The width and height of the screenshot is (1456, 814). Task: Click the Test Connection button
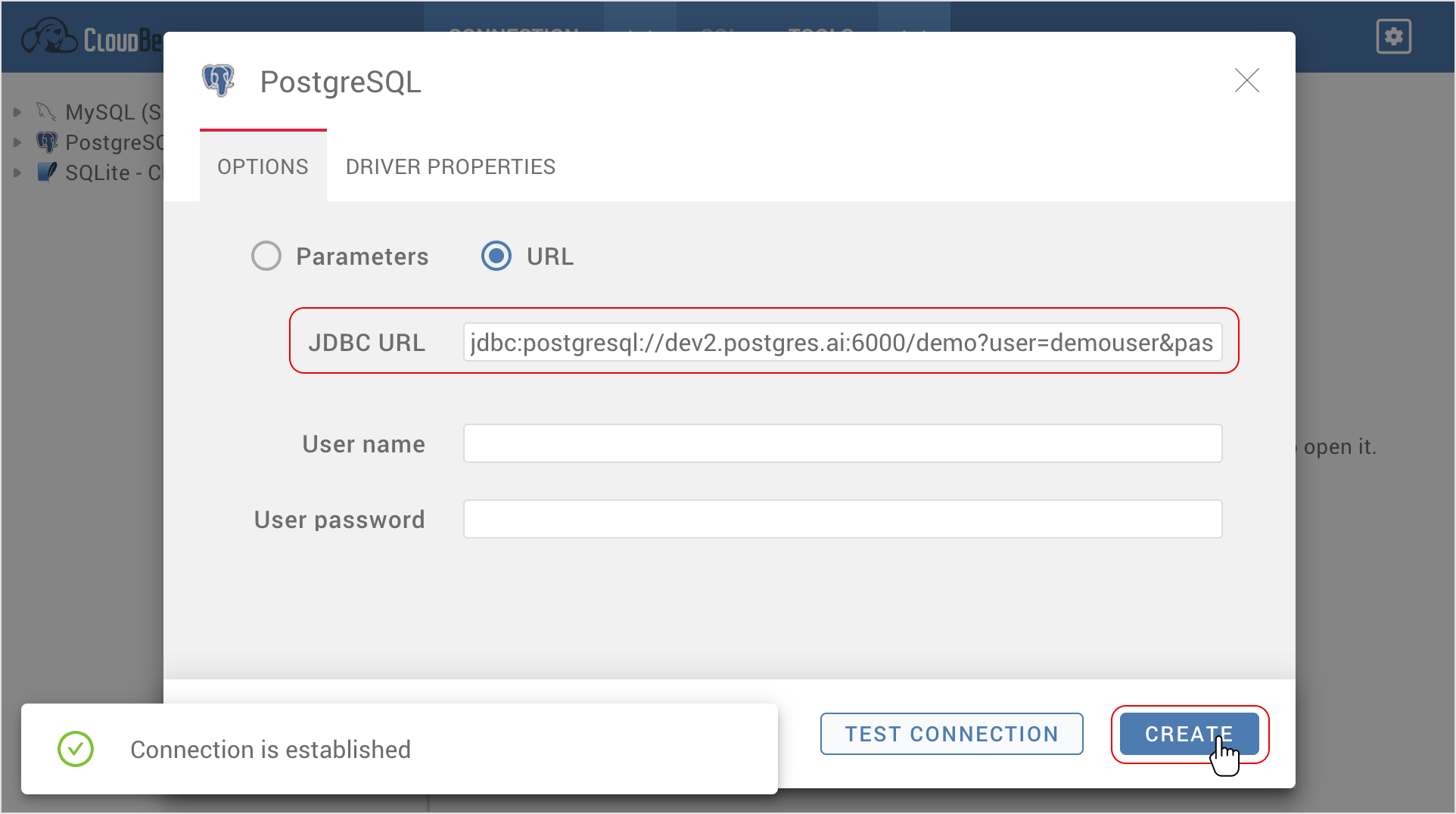[951, 734]
